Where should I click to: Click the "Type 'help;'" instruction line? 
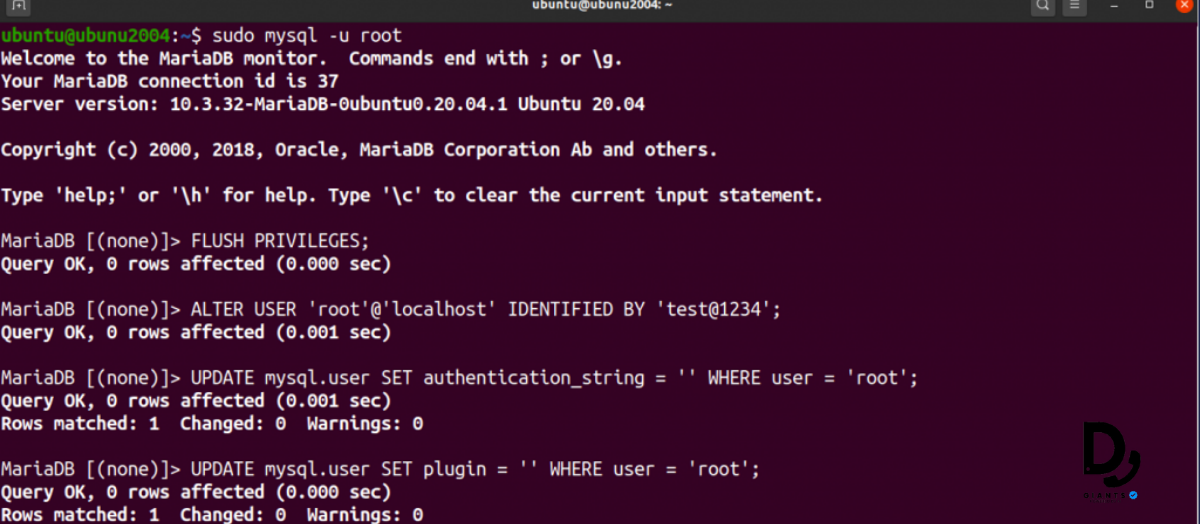(412, 196)
